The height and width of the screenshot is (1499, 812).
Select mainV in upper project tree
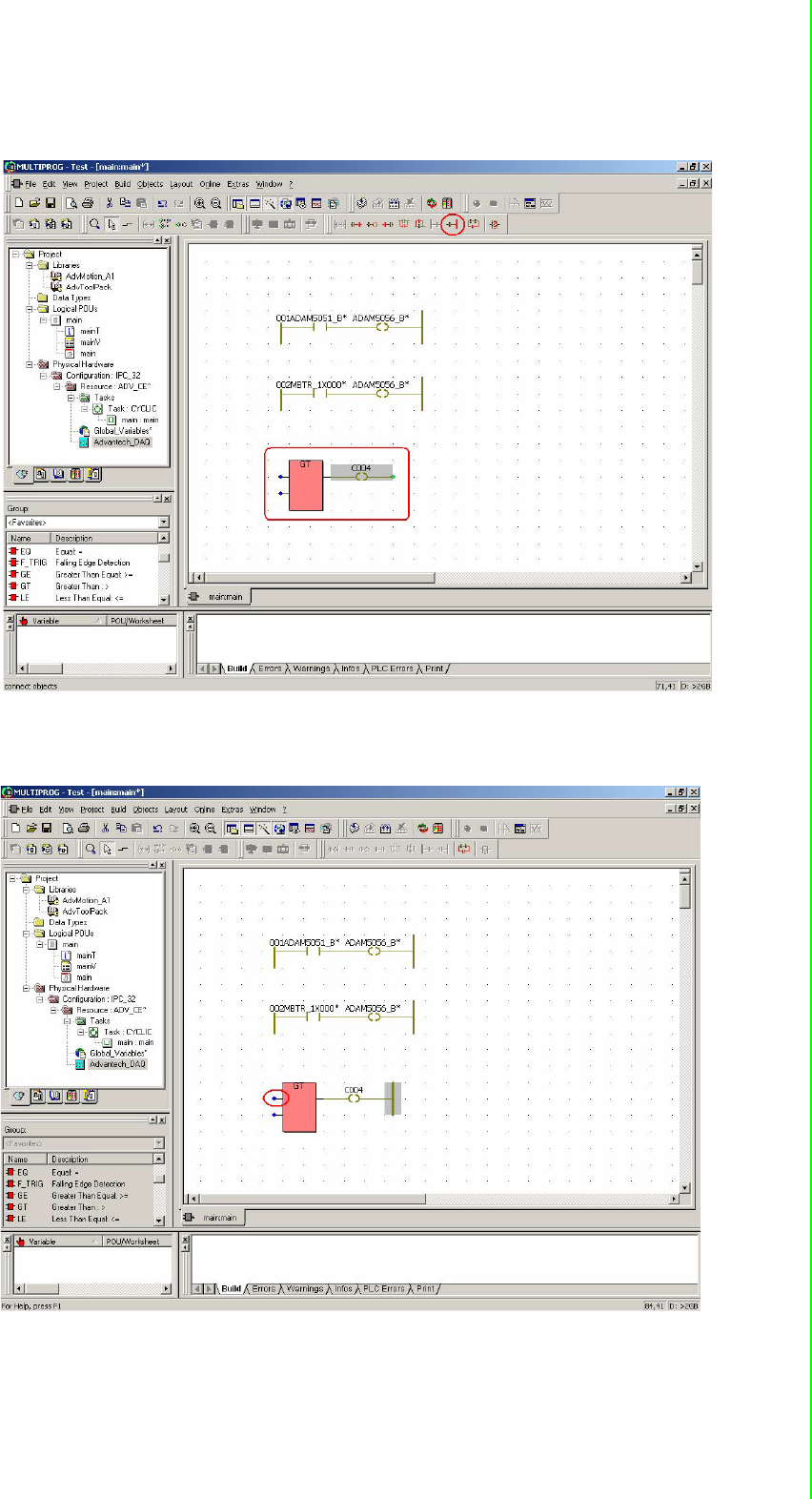tap(90, 342)
